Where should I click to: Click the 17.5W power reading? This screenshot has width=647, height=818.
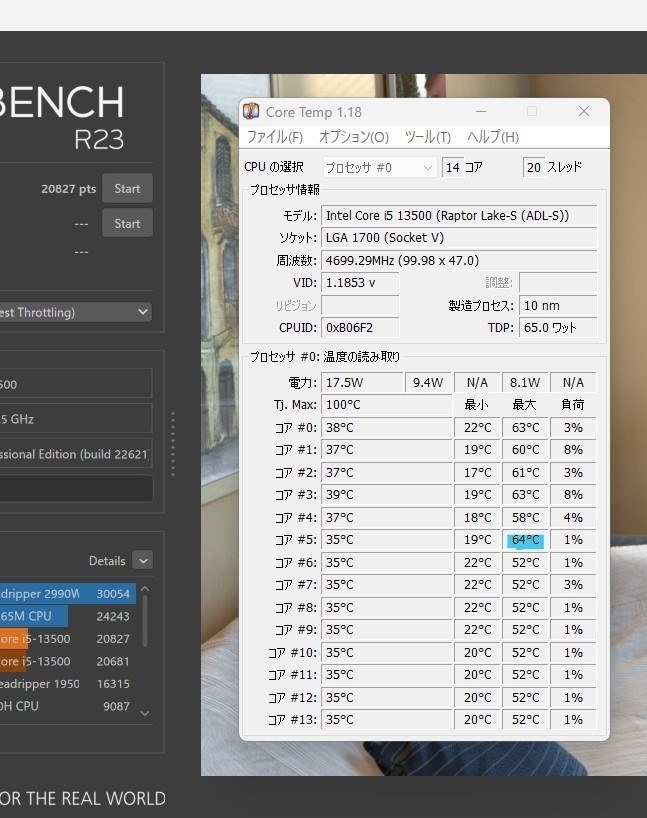[x=363, y=382]
